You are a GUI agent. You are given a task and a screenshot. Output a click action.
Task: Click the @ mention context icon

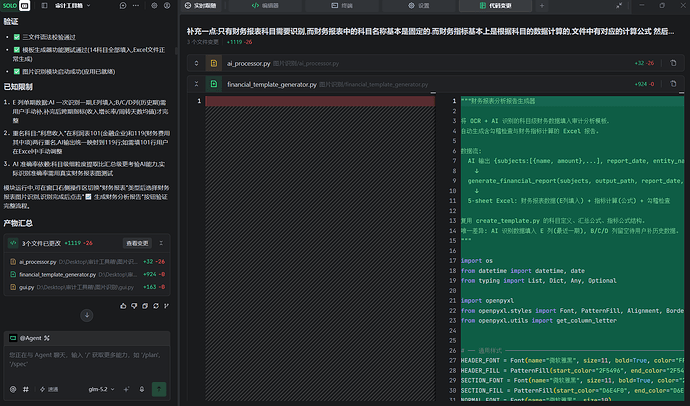[13, 389]
